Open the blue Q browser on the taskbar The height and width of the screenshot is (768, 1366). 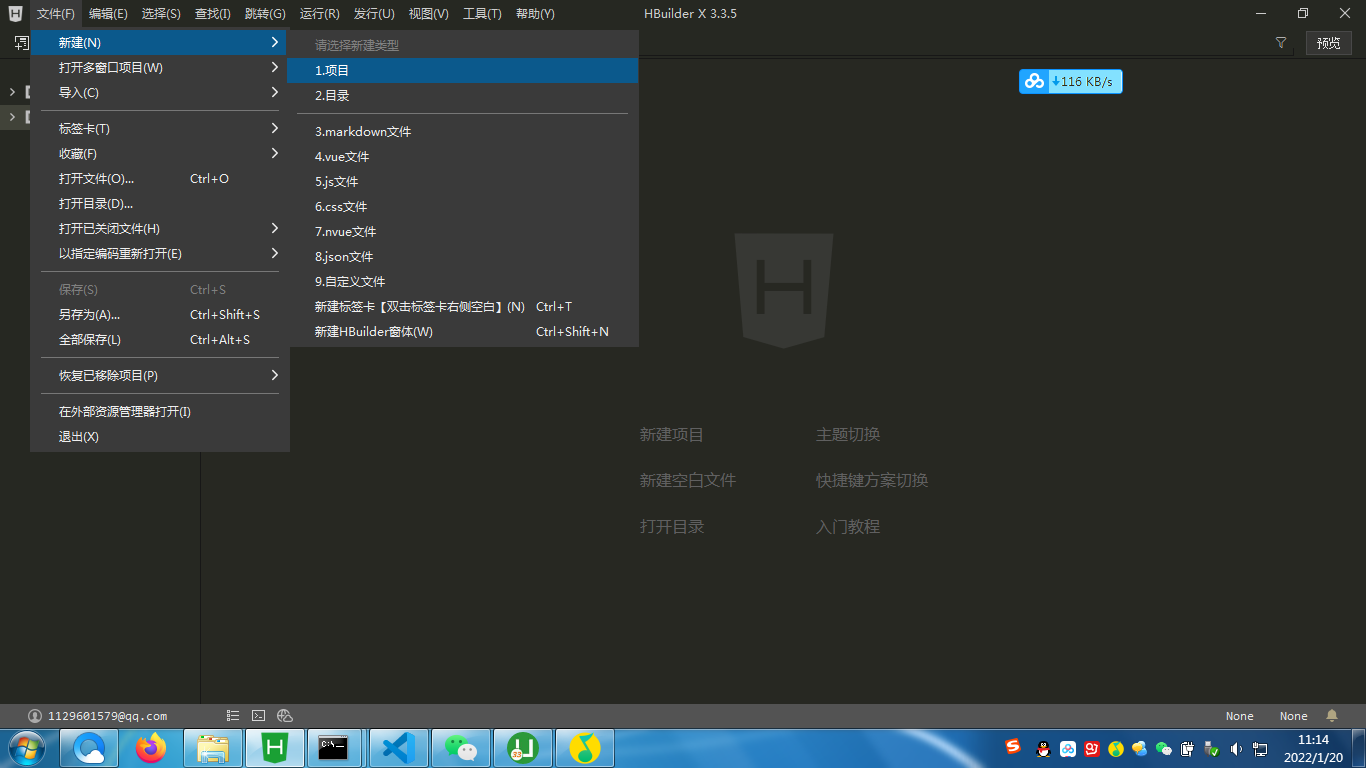point(89,748)
